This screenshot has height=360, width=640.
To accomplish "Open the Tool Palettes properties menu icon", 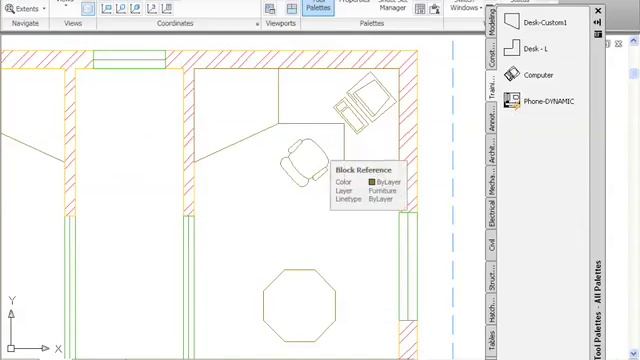I will pyautogui.click(x=598, y=34).
